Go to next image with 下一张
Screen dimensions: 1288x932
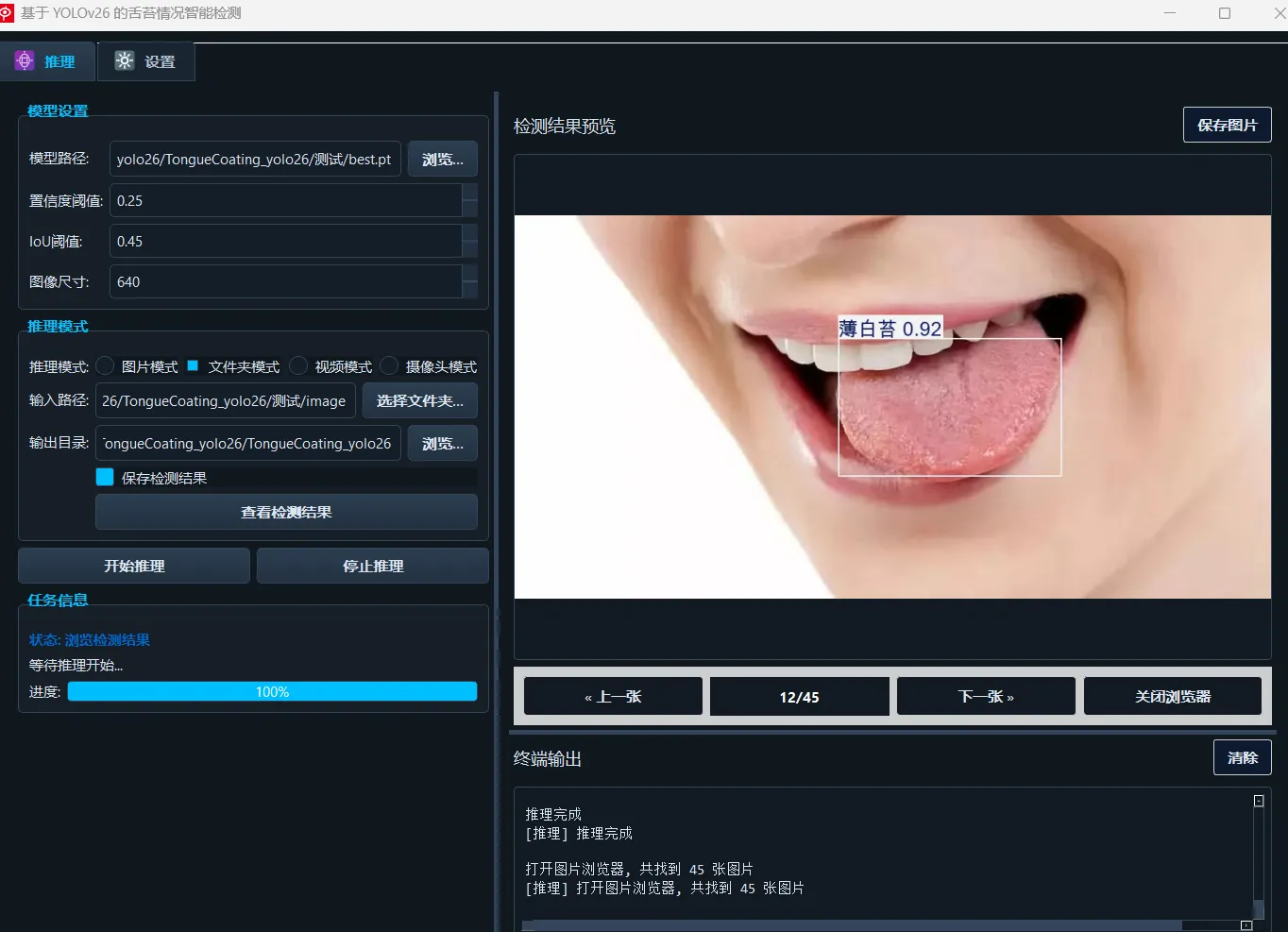point(986,697)
